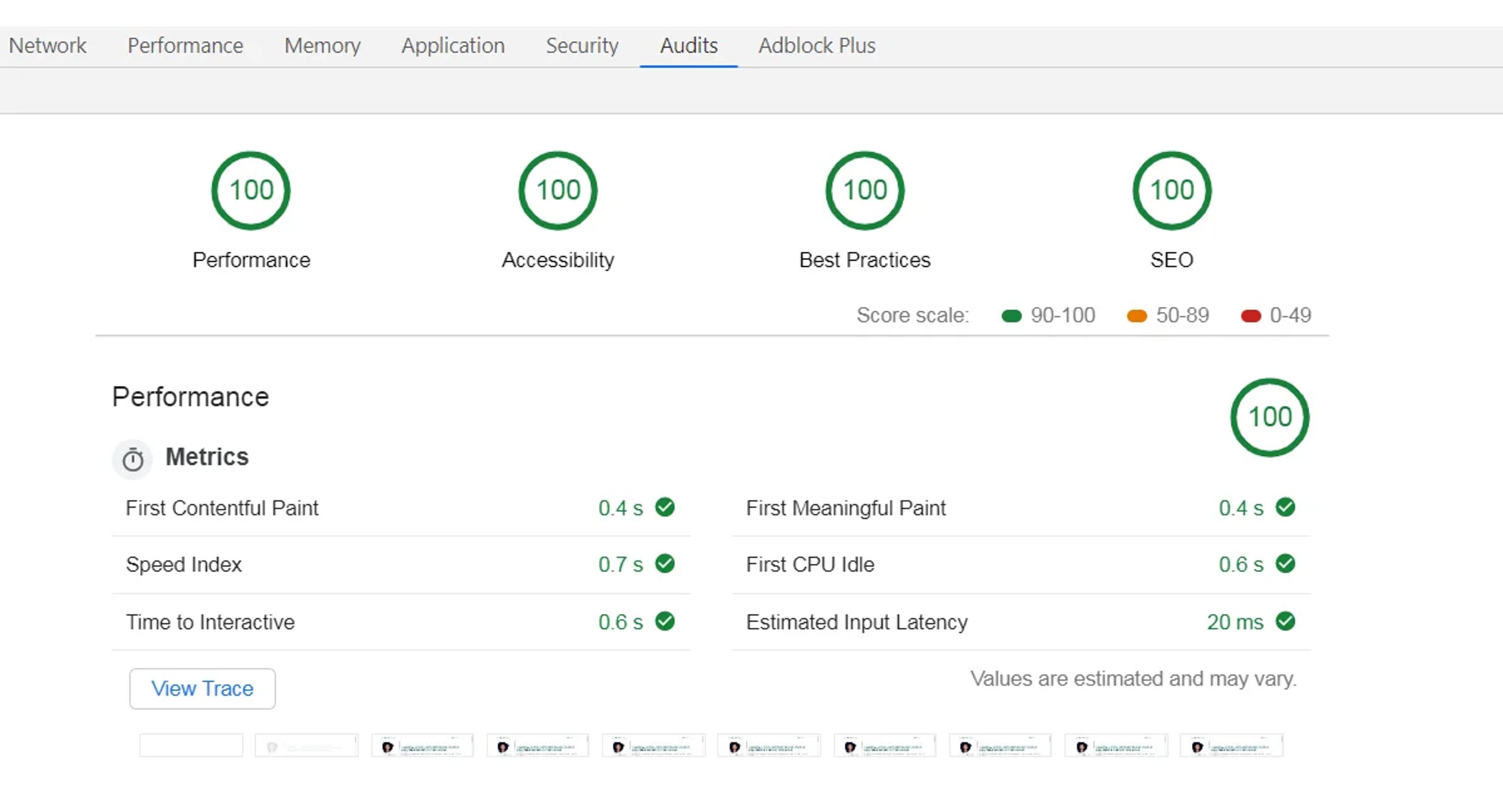Jump to SEO via its label

1171,260
